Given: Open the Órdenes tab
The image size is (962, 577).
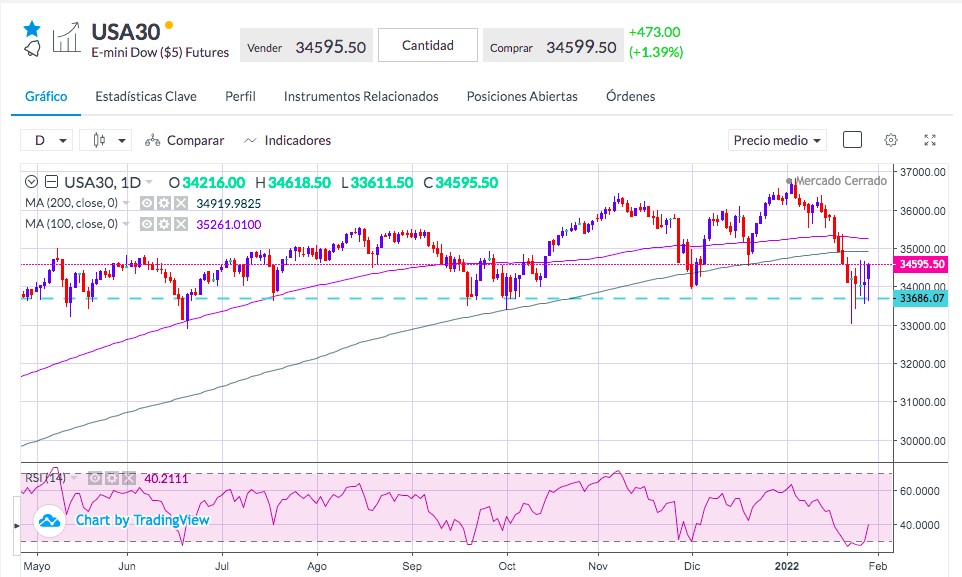Looking at the screenshot, I should 631,96.
